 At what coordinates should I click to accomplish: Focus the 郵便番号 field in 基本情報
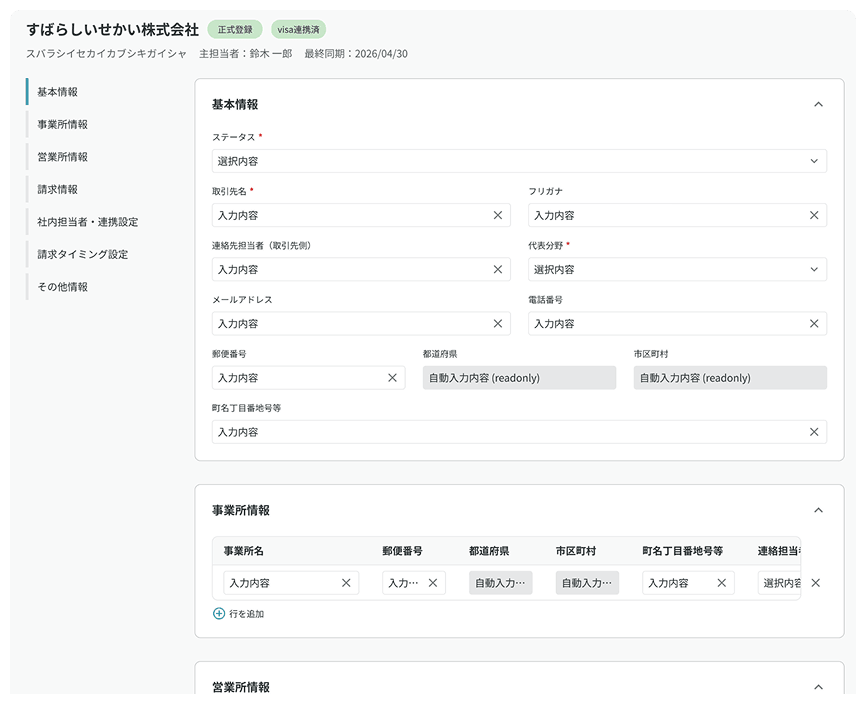308,378
